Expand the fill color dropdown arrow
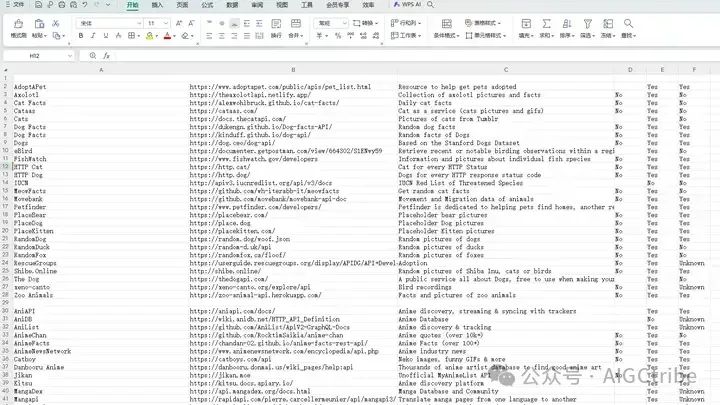 click(157, 36)
